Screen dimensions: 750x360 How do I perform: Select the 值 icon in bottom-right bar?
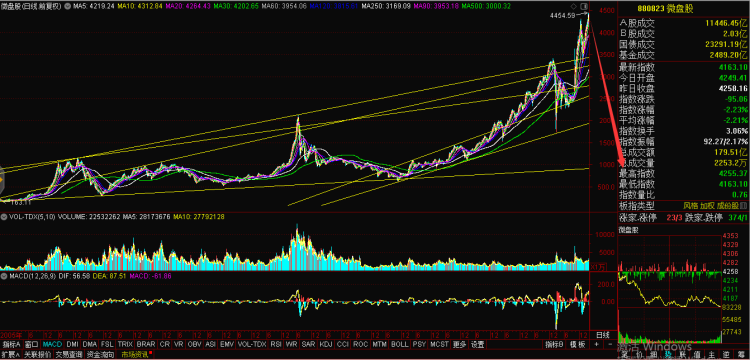point(697,355)
